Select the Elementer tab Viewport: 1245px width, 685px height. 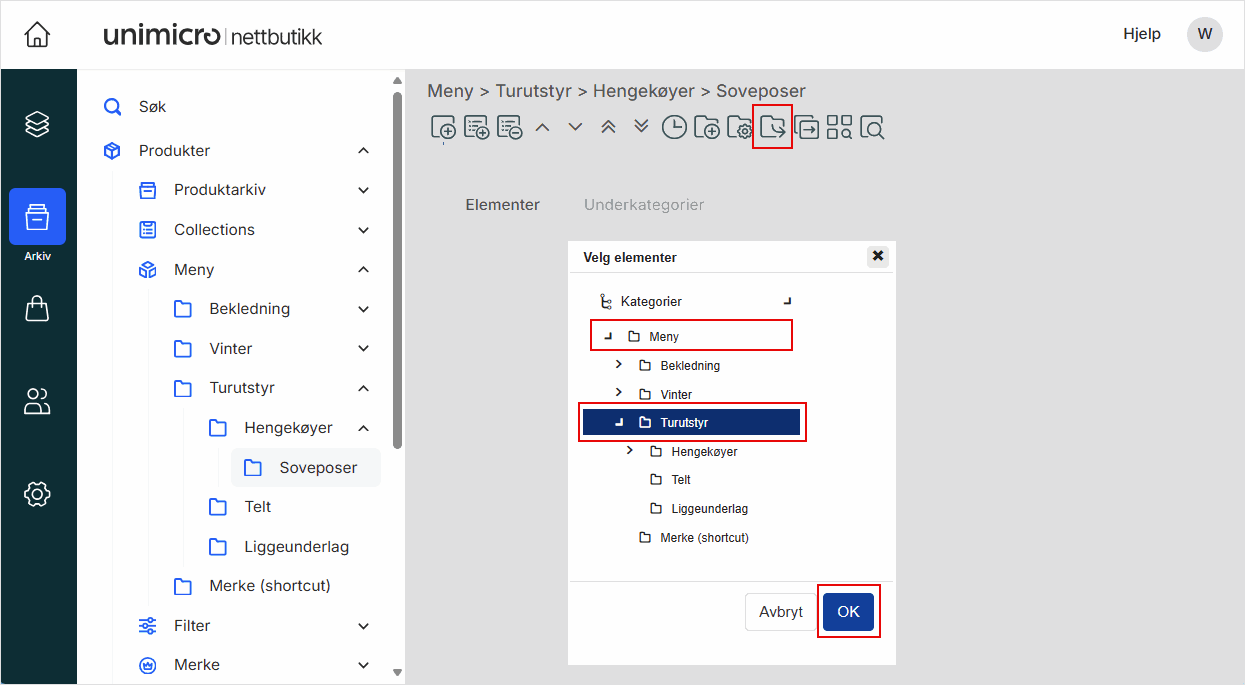502,205
